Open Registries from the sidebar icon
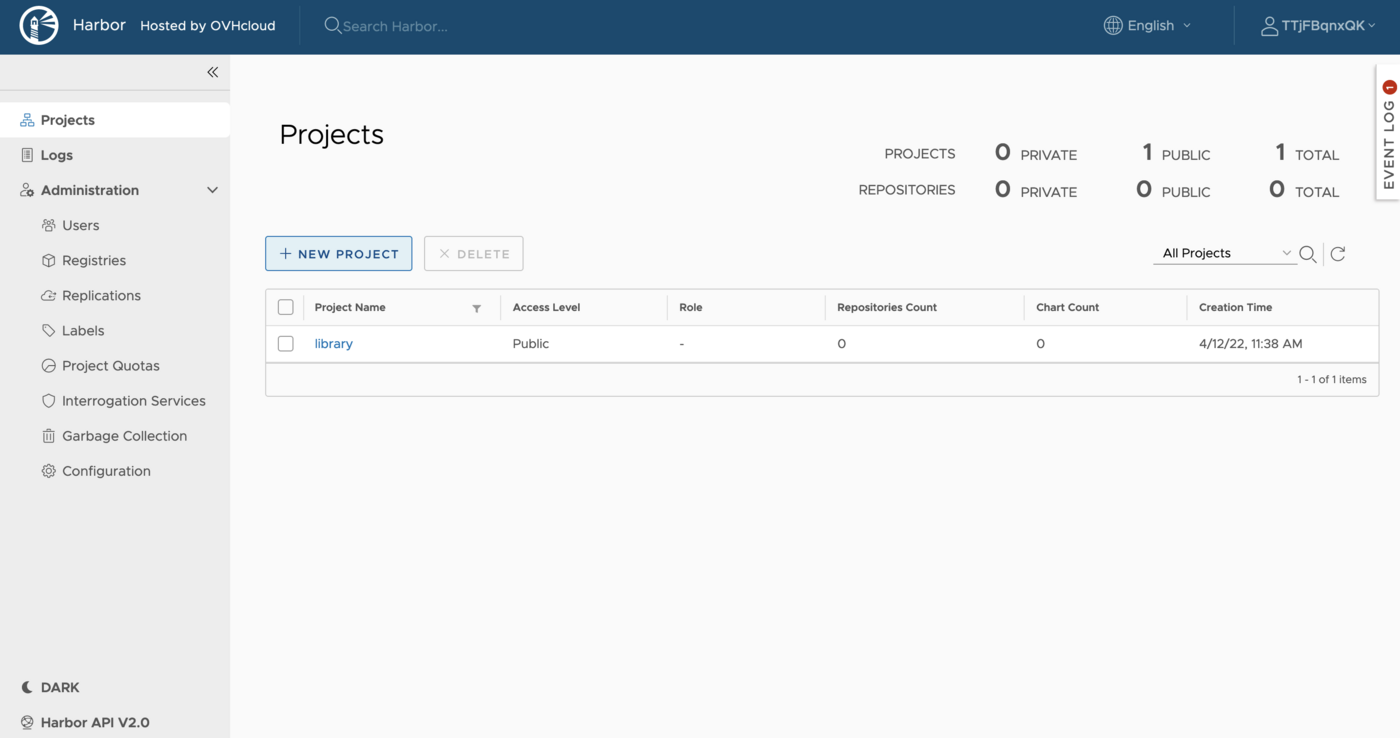Viewport: 1400px width, 738px height. [48, 260]
